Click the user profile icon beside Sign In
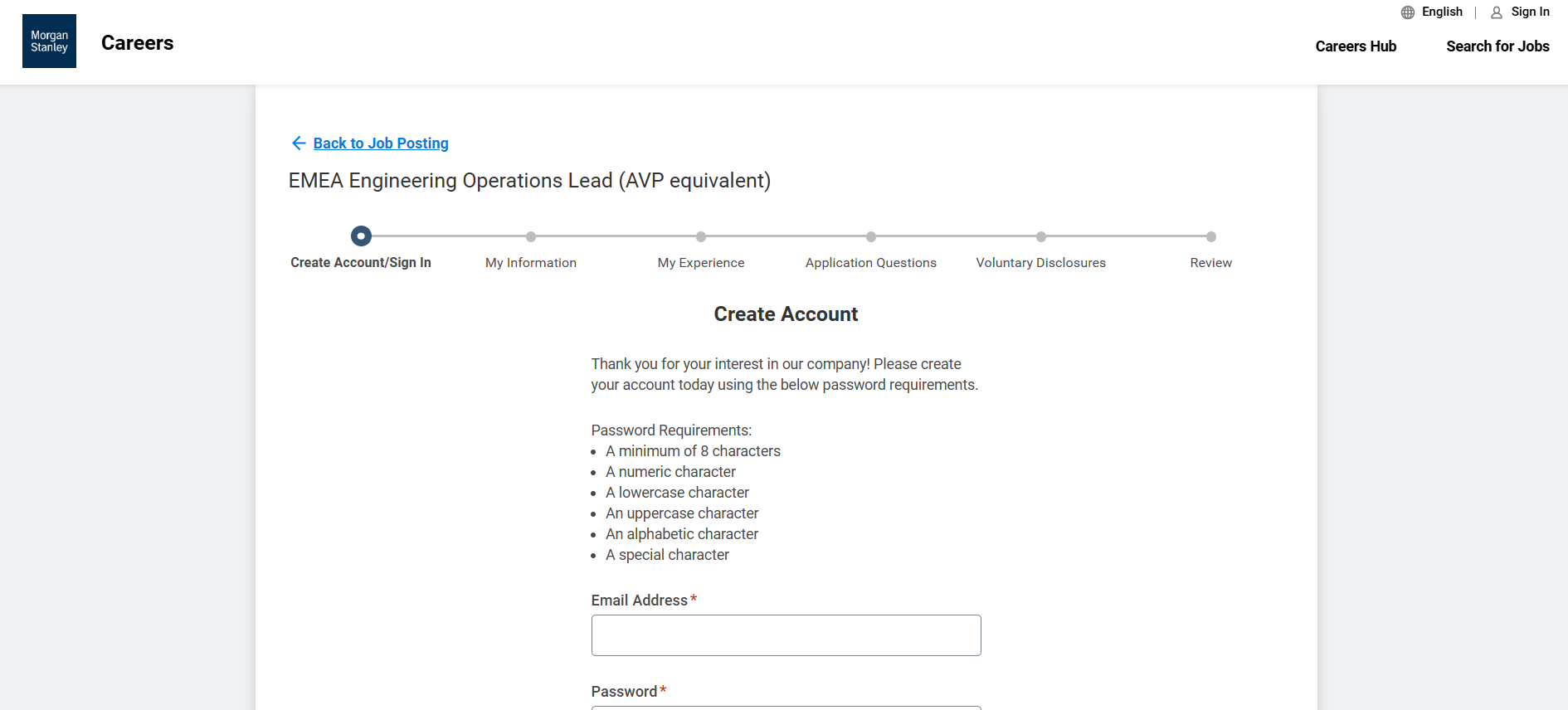 (x=1497, y=12)
